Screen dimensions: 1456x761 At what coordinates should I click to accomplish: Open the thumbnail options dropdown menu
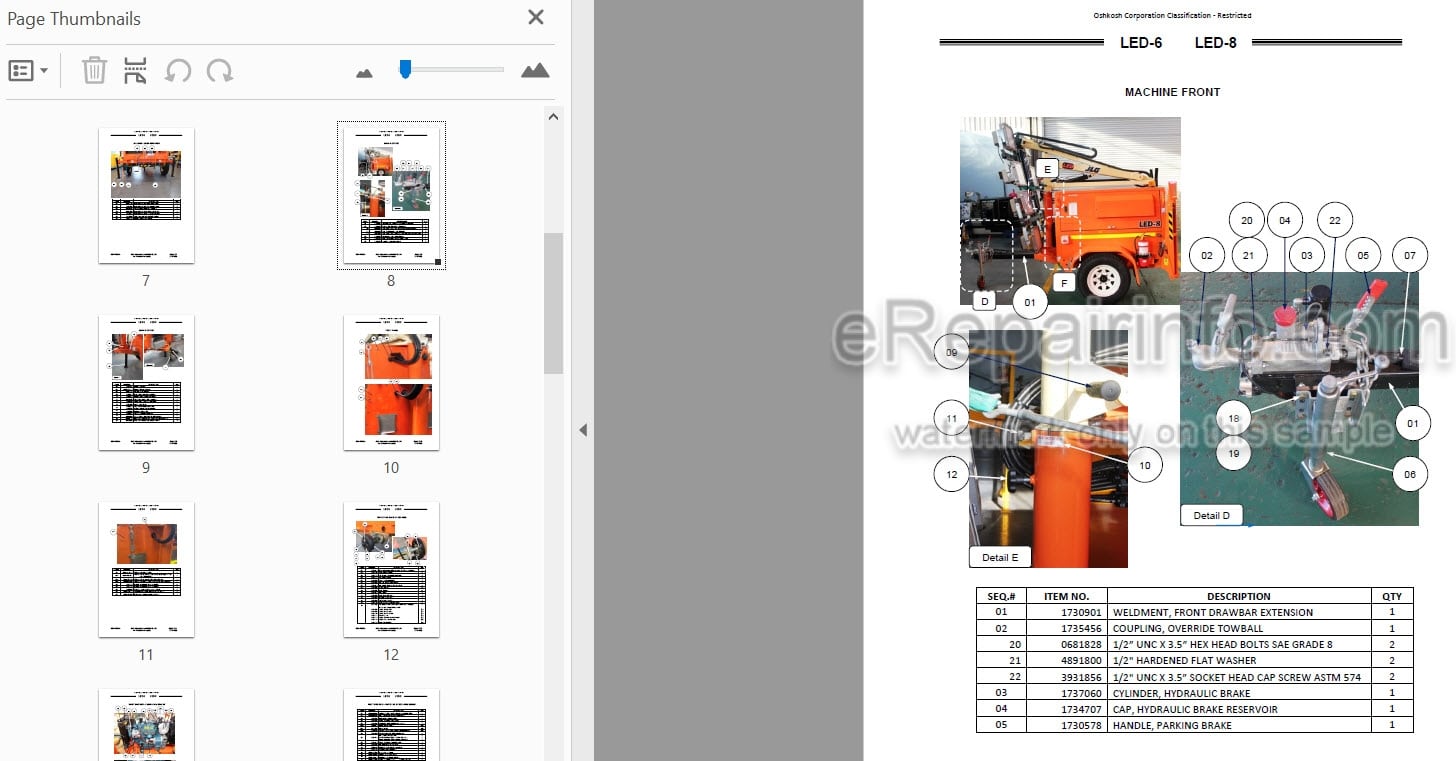click(x=28, y=71)
